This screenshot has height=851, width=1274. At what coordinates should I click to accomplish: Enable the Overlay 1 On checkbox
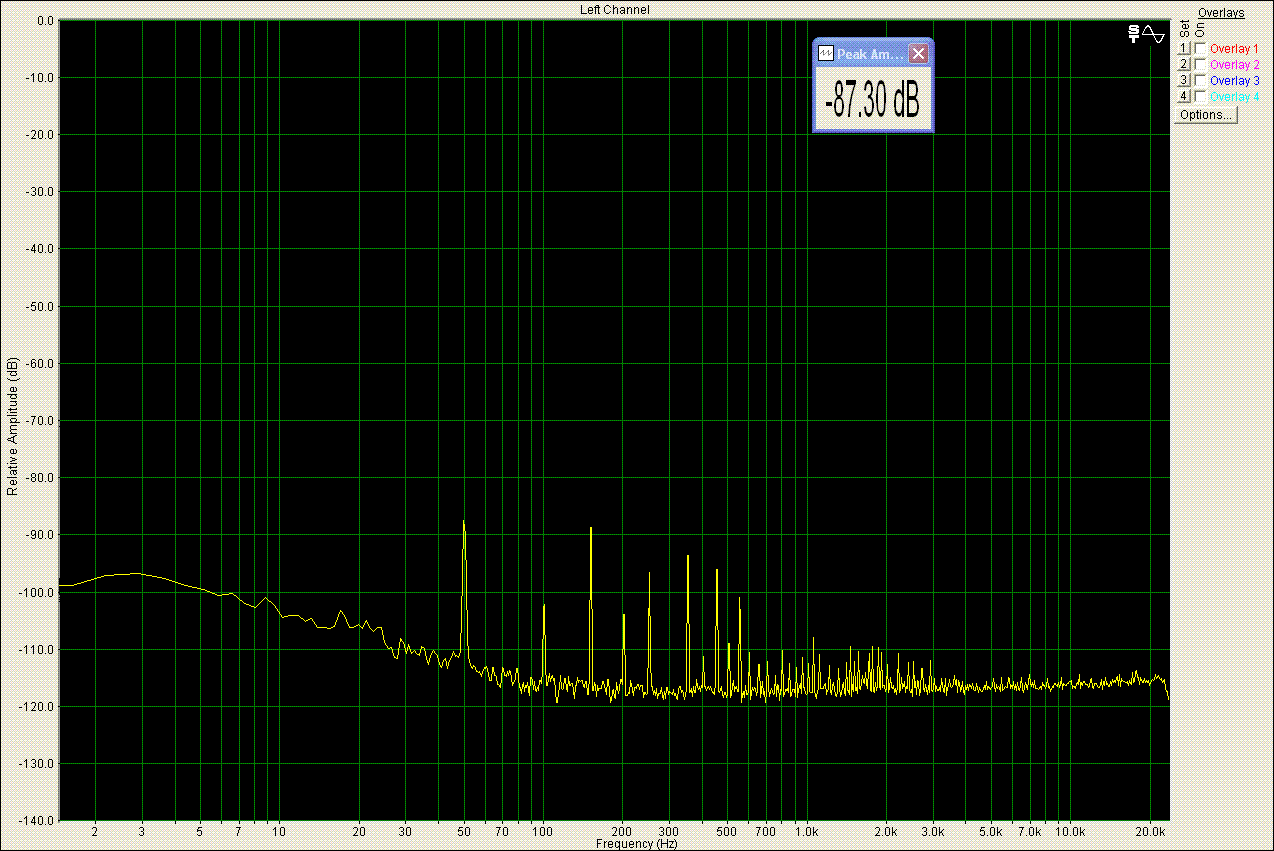pyautogui.click(x=1200, y=48)
